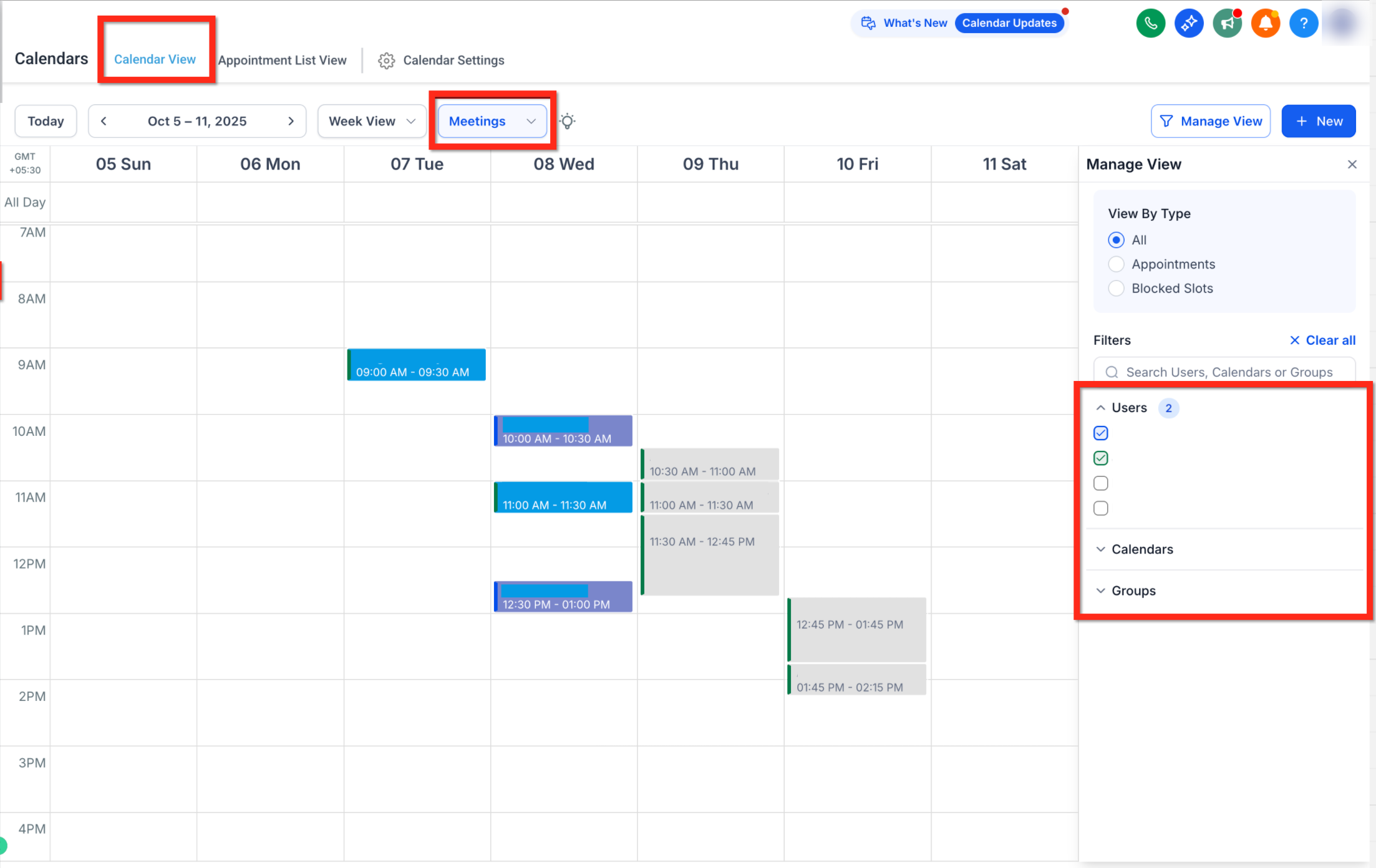
Task: Click magnifier icon in filters search
Action: click(1112, 372)
